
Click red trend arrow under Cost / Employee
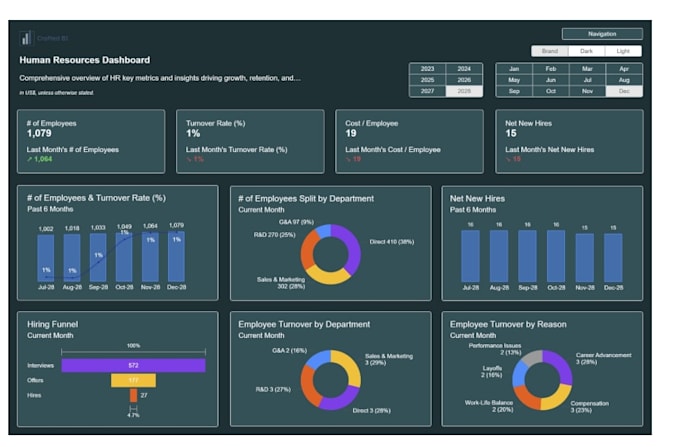[x=348, y=159]
